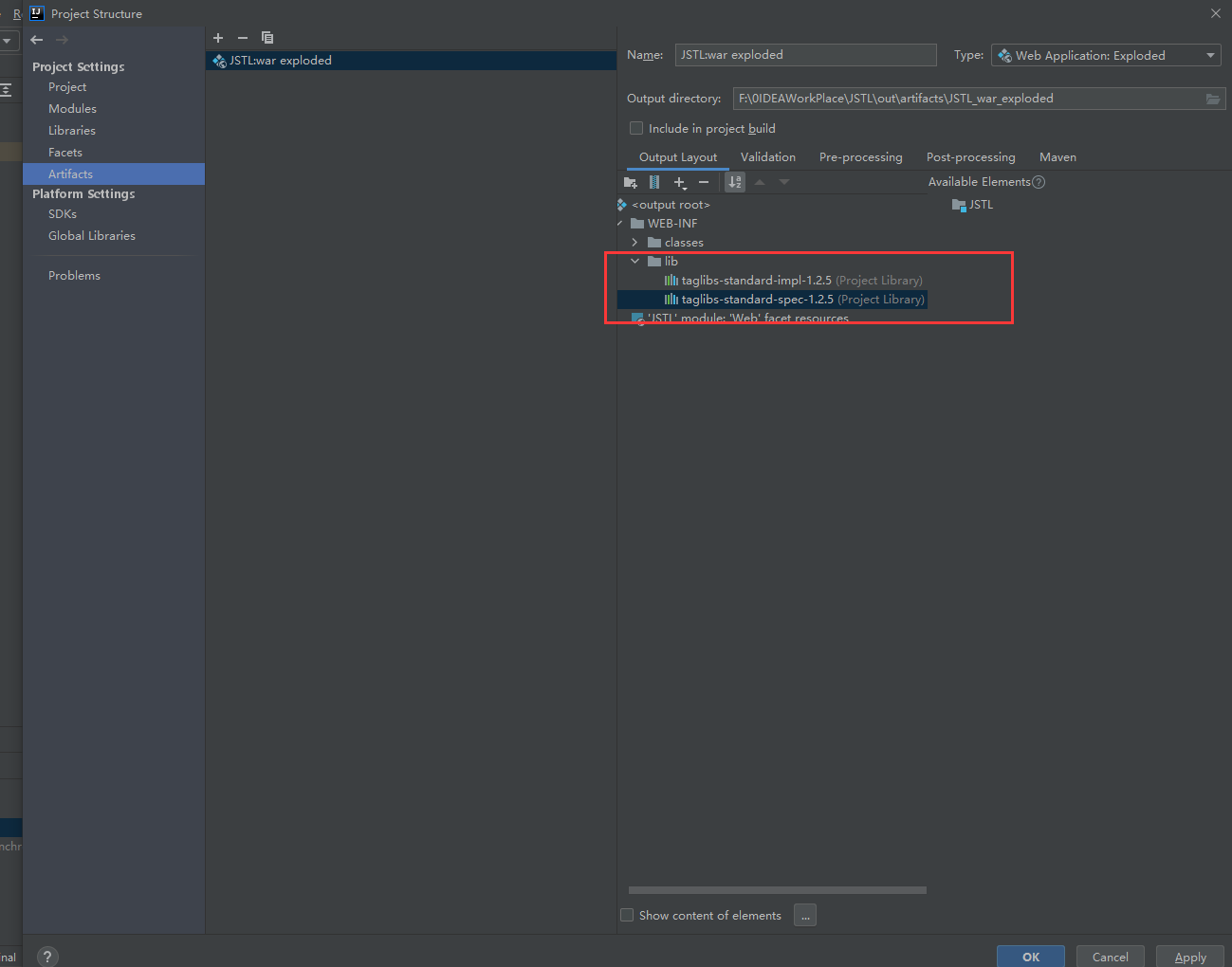Select the output root node

[x=671, y=205]
